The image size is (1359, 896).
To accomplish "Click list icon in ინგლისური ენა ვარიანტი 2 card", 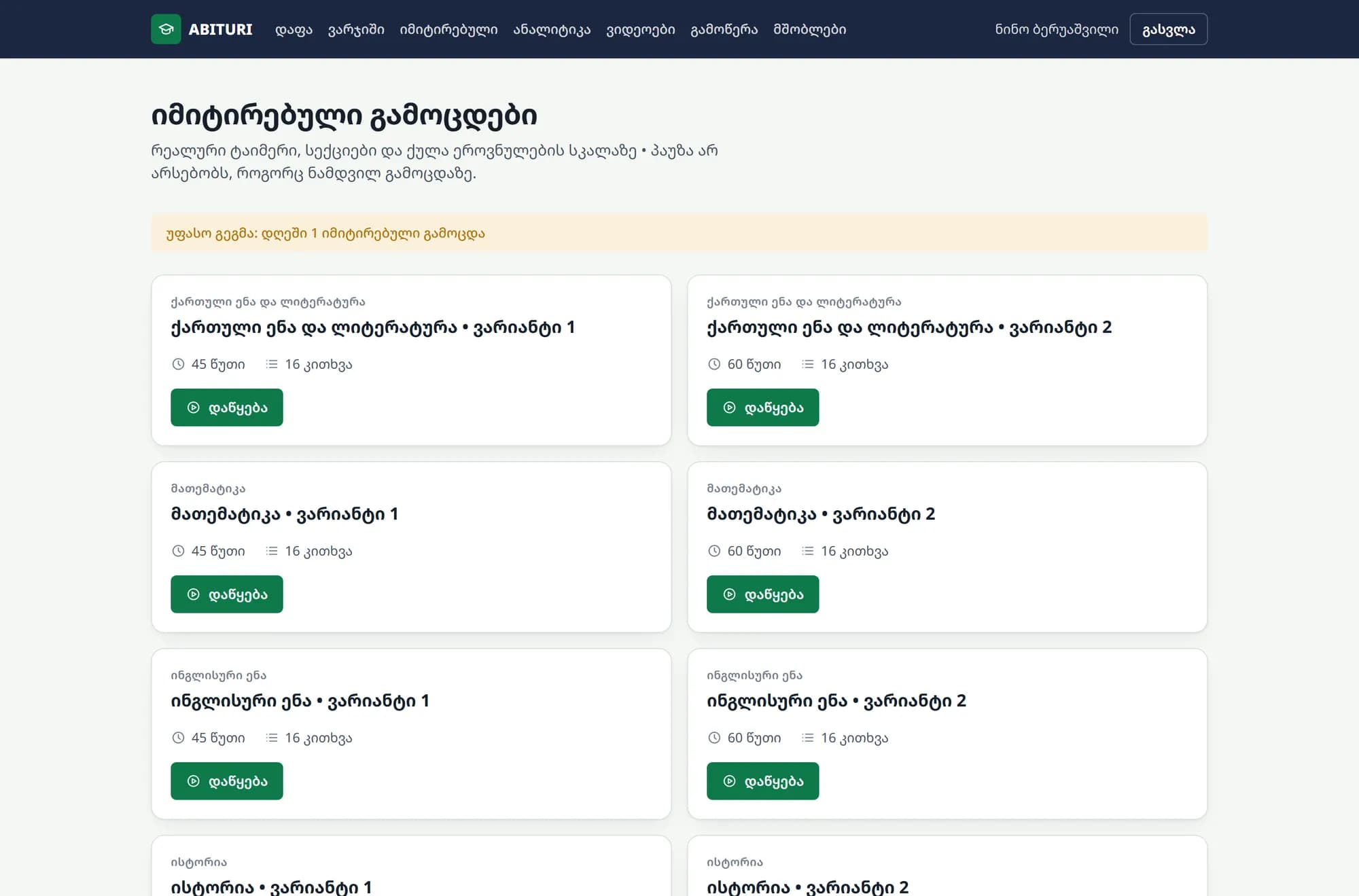I will [x=808, y=738].
